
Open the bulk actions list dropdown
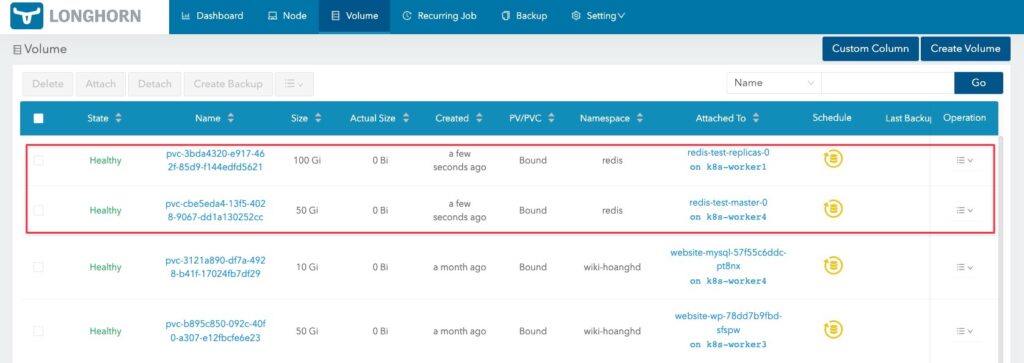coord(294,84)
